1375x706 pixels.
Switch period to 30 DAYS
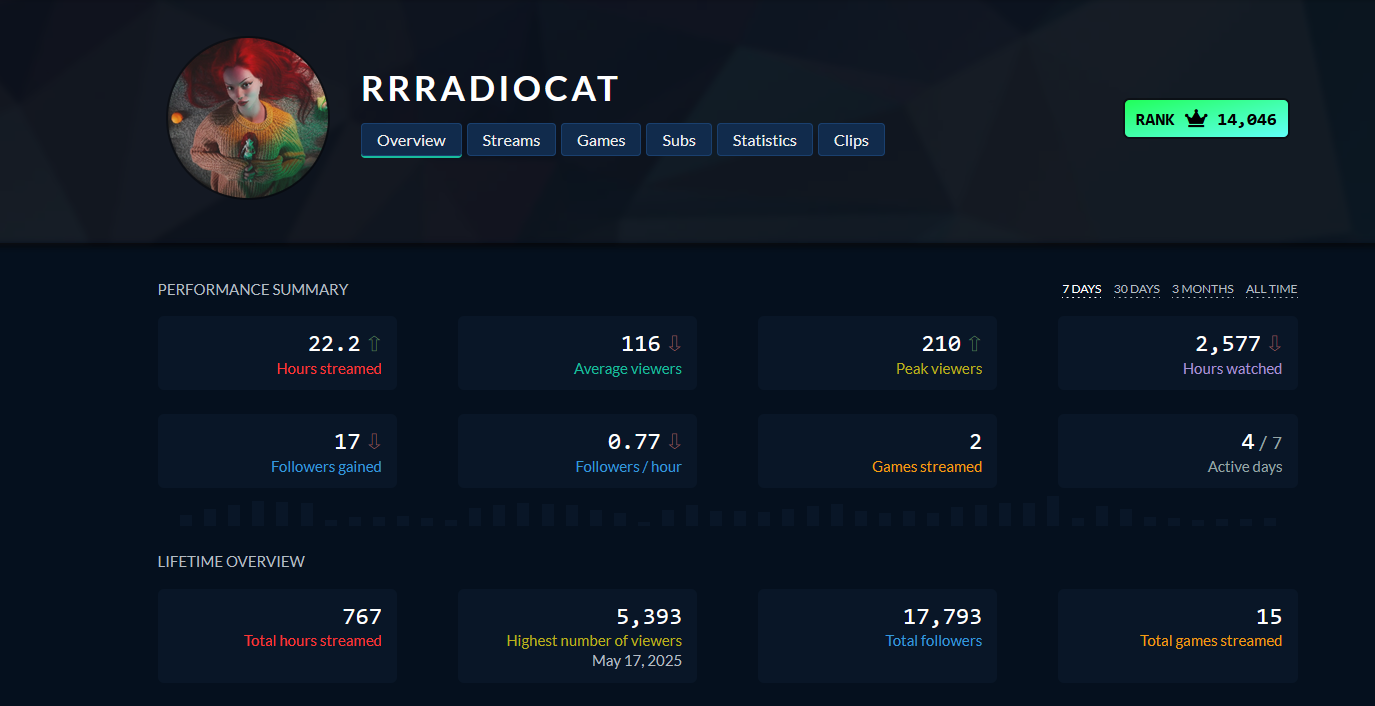pyautogui.click(x=1137, y=289)
